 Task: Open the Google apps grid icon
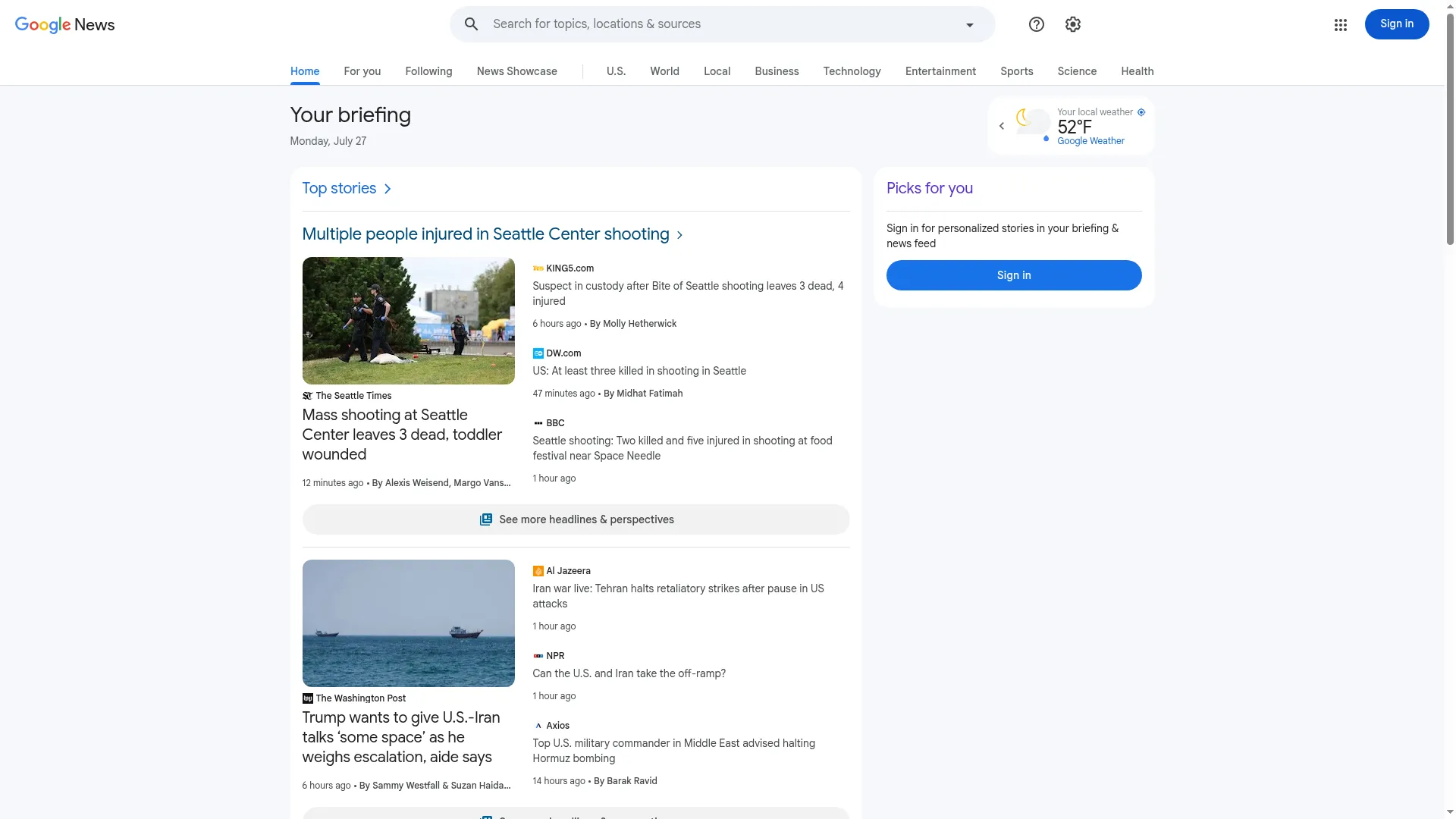coord(1340,25)
